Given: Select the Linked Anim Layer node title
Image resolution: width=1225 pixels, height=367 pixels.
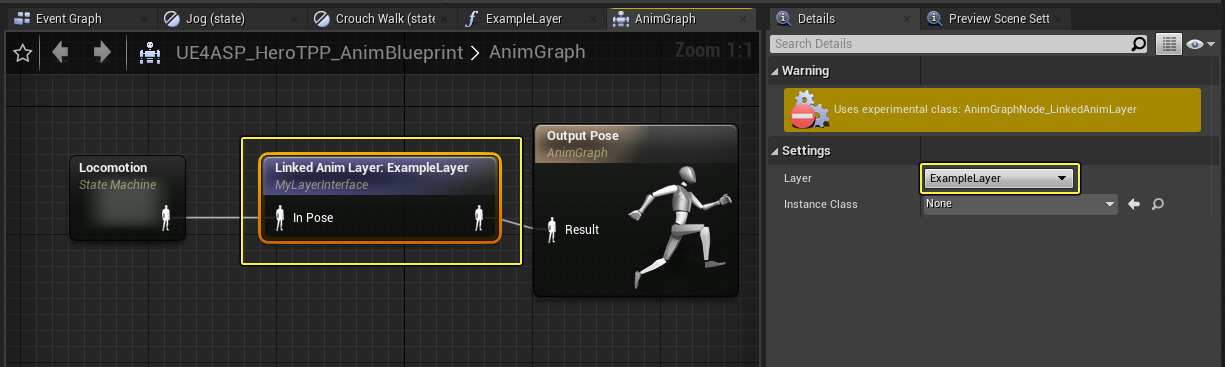Looking at the screenshot, I should coord(371,168).
